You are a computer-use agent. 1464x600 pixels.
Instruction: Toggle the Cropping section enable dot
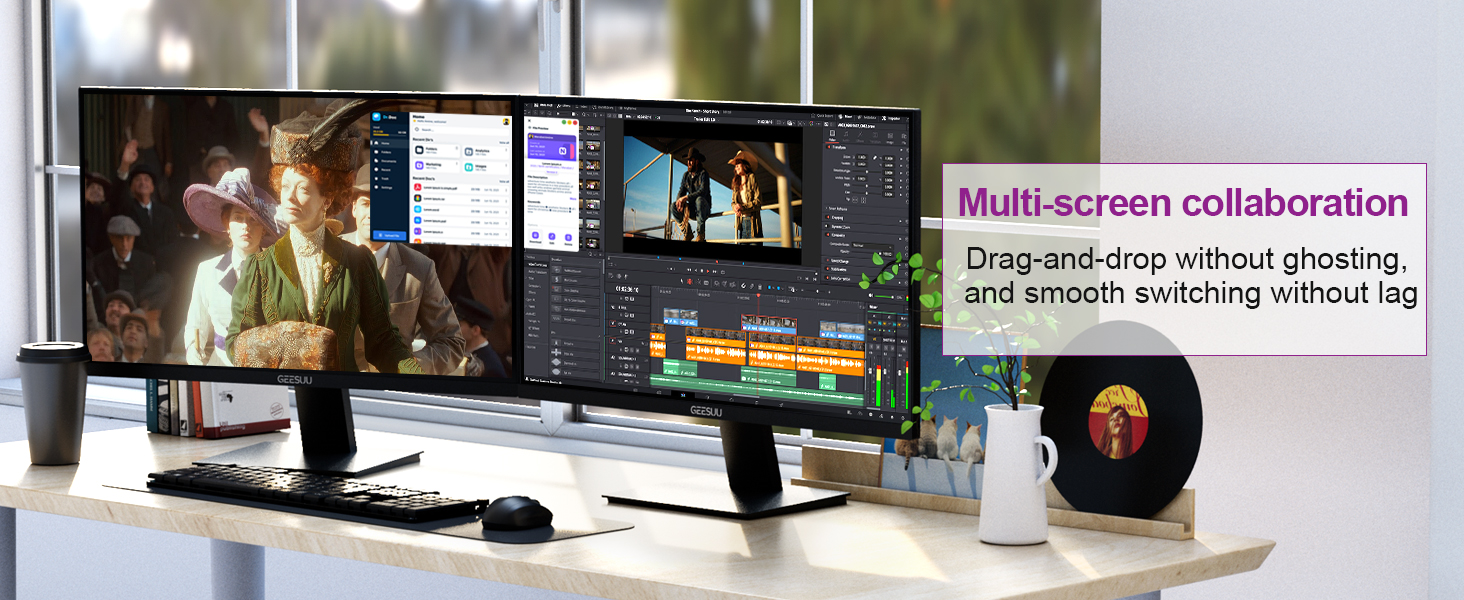point(828,216)
